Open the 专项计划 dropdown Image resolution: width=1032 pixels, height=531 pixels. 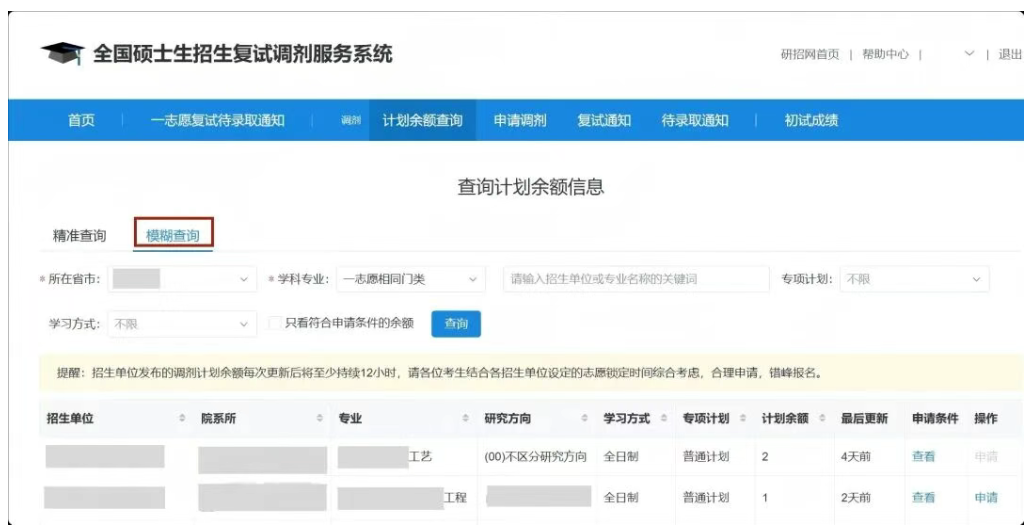click(914, 279)
